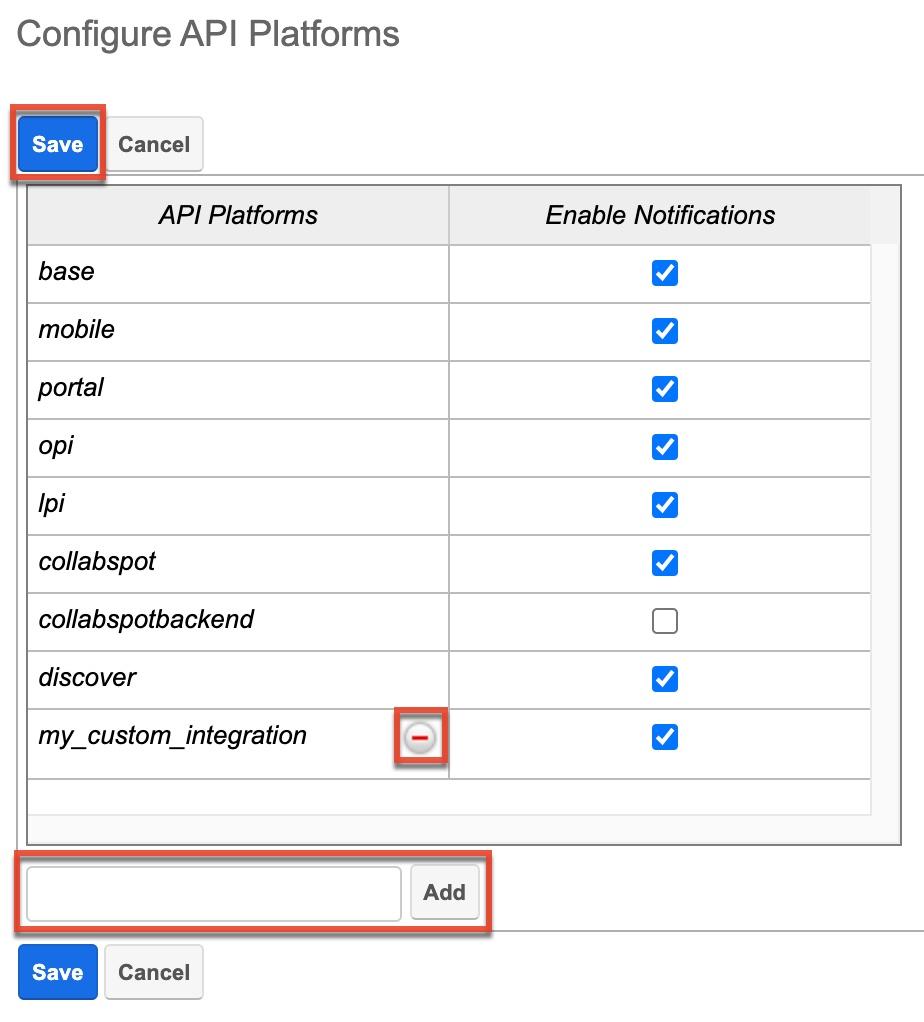This screenshot has height=1022, width=924.
Task: Click the API Platforms column header
Action: click(237, 215)
